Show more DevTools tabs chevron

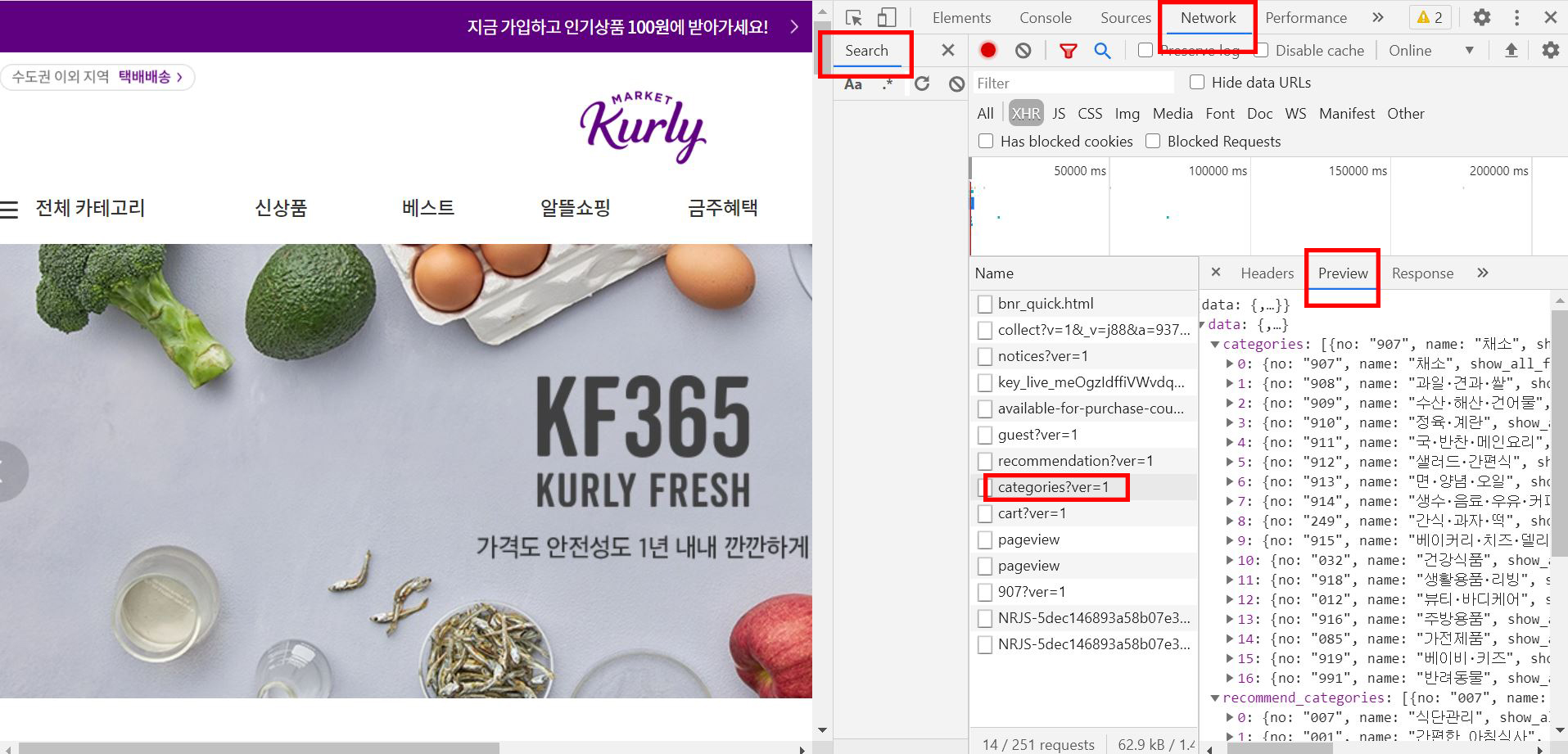tap(1378, 17)
